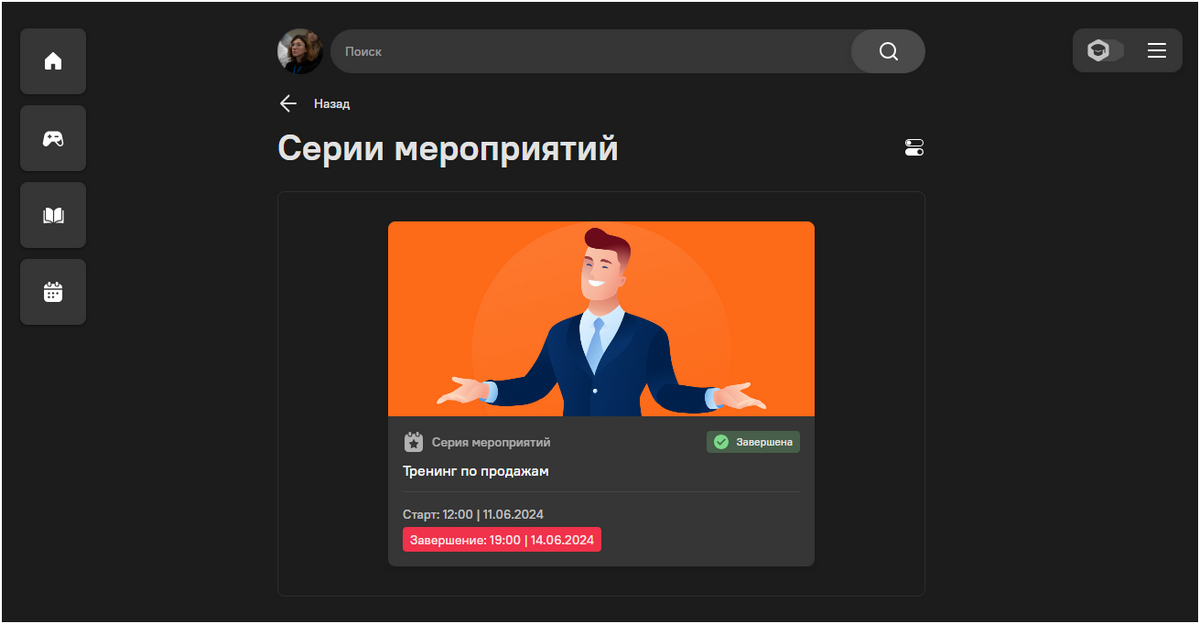
Task: Select the Серии мероприятий page heading
Action: 447,148
